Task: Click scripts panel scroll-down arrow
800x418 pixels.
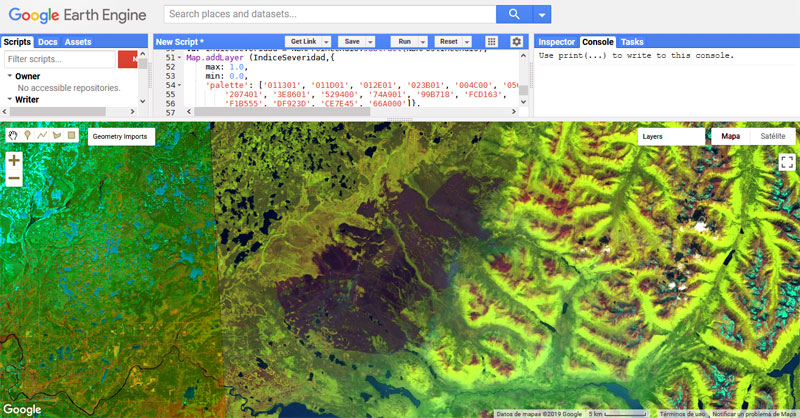Action: (x=143, y=101)
